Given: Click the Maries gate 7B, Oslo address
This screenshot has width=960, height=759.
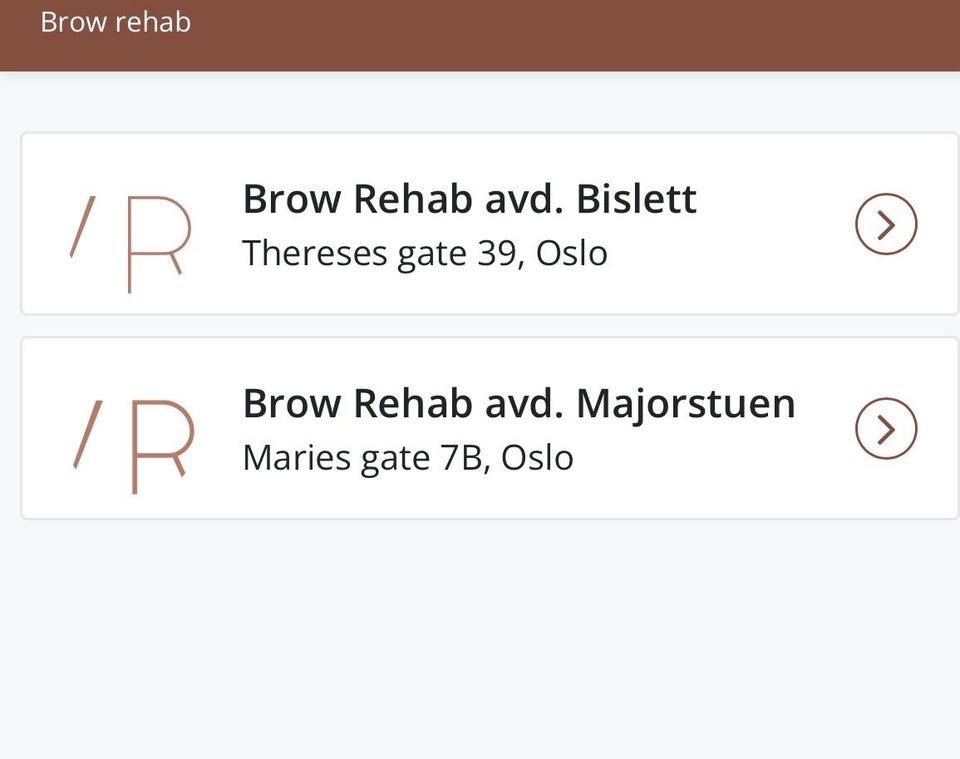Looking at the screenshot, I should click(x=408, y=456).
